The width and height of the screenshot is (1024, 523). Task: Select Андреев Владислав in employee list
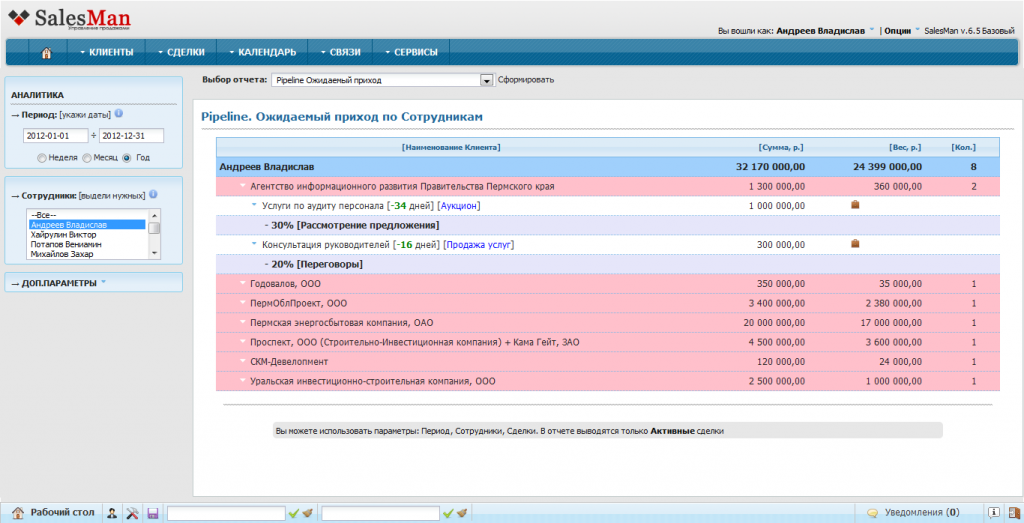point(88,225)
